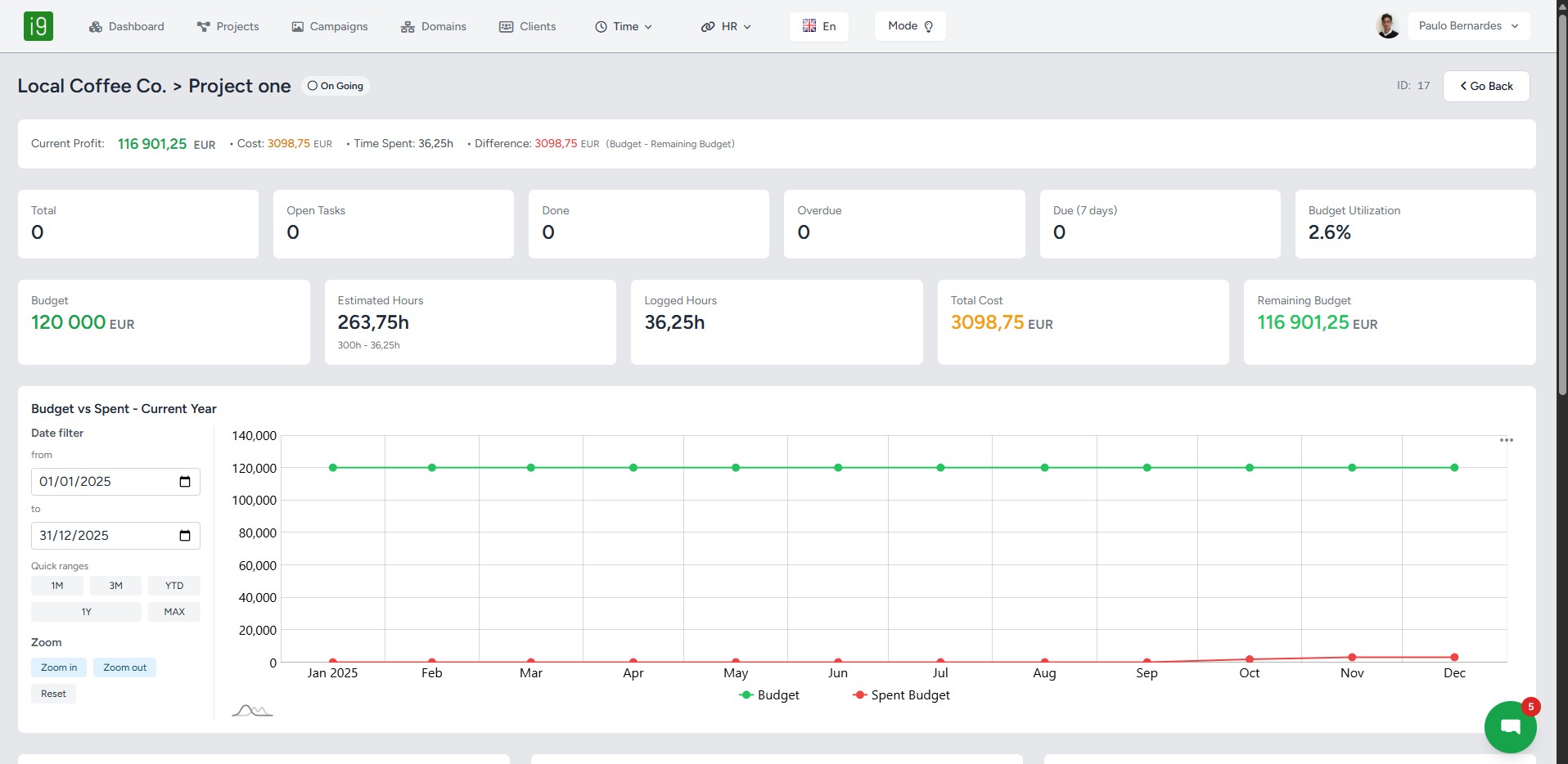The image size is (1568, 764).
Task: Hide the Spent Budget series in the legend
Action: 901,694
